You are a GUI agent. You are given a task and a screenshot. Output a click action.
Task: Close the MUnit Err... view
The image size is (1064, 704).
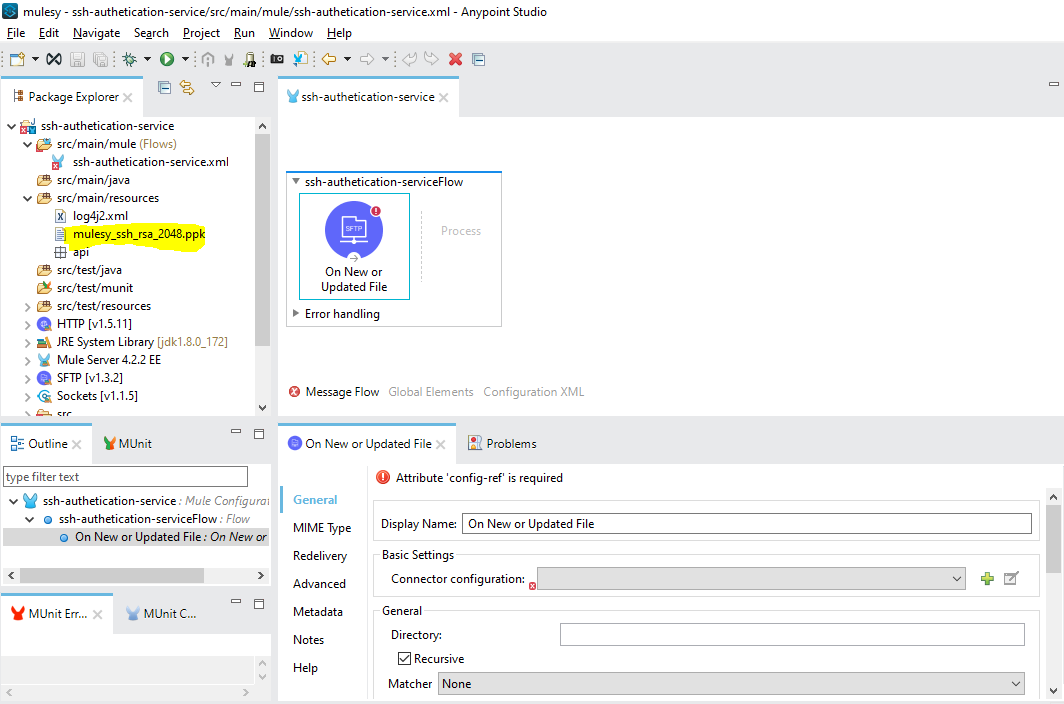[98, 614]
